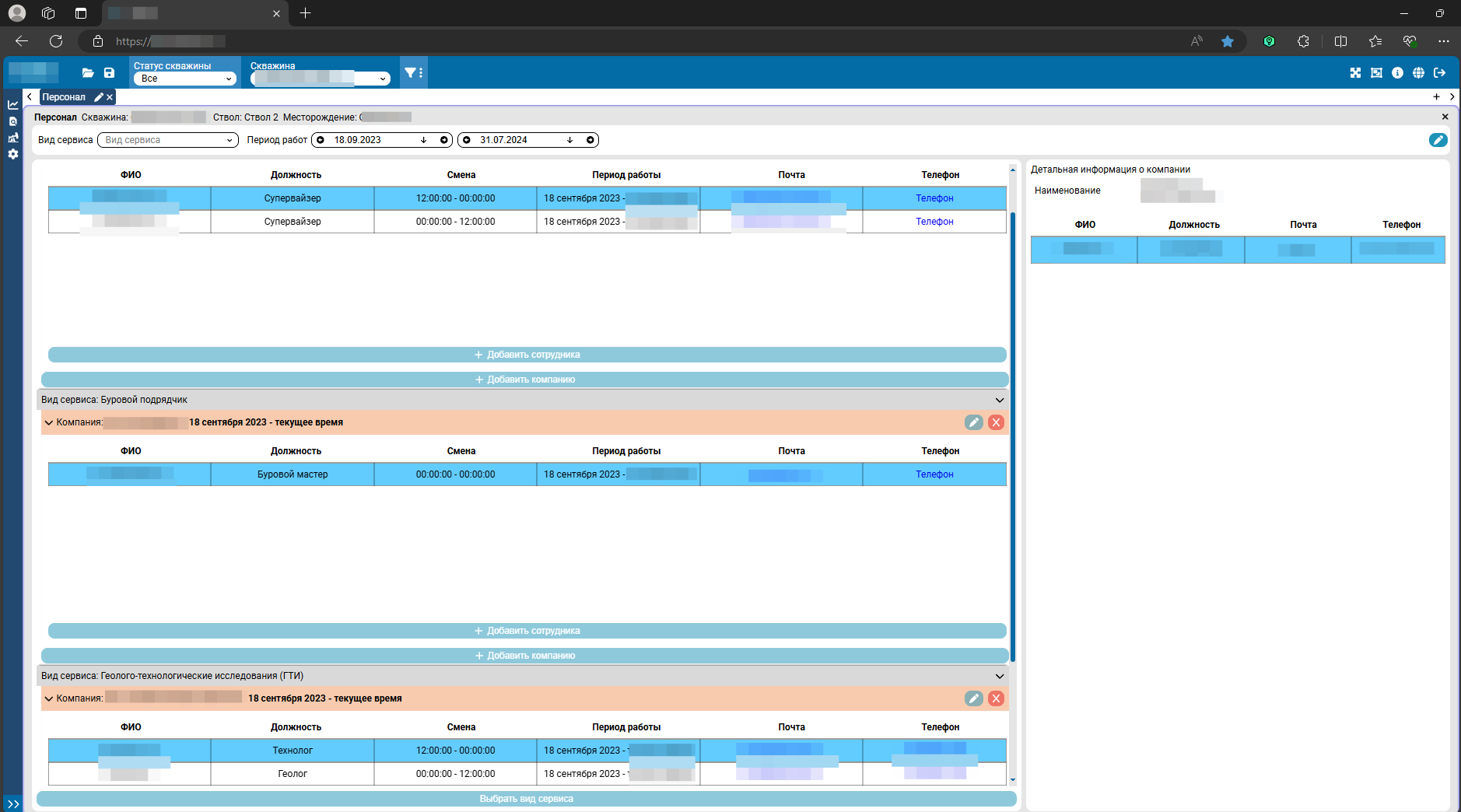Click the fullscreen expand arrows icon
The height and width of the screenshot is (812, 1461).
click(x=1355, y=73)
